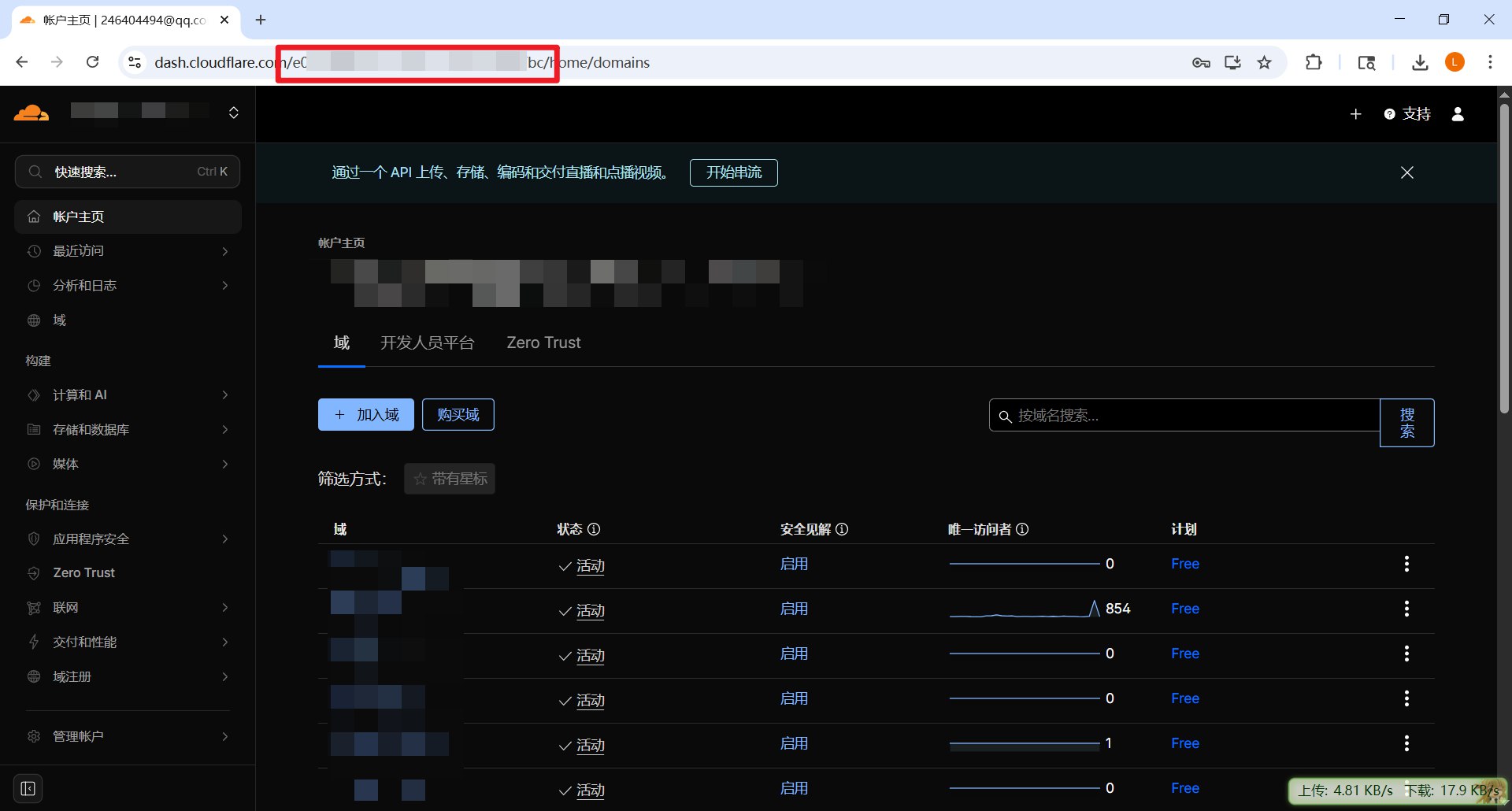This screenshot has width=1512, height=811.
Task: Open the more menu in 854 visitors row
Action: [1406, 609]
